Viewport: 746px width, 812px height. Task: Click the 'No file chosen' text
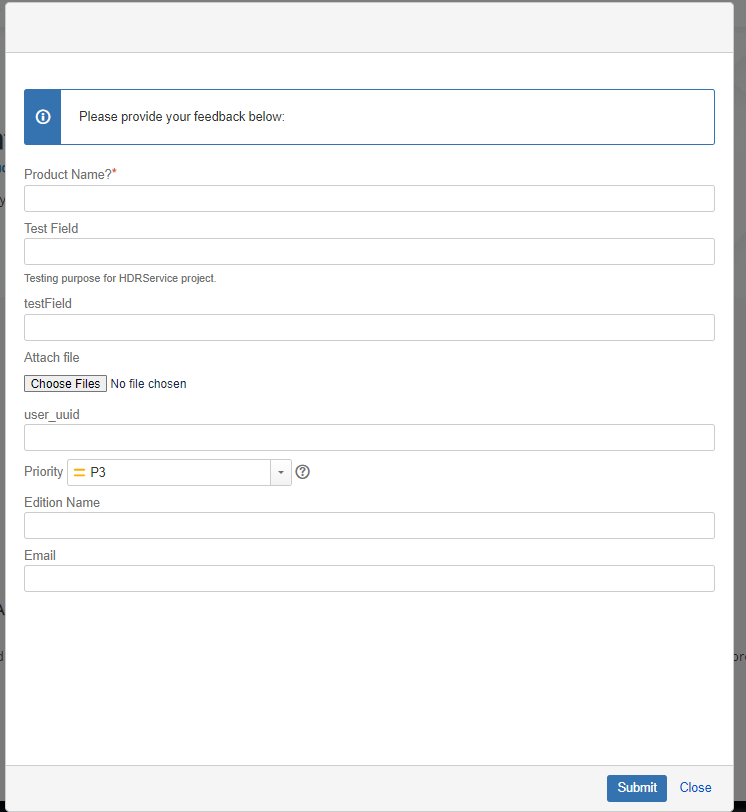tap(149, 384)
